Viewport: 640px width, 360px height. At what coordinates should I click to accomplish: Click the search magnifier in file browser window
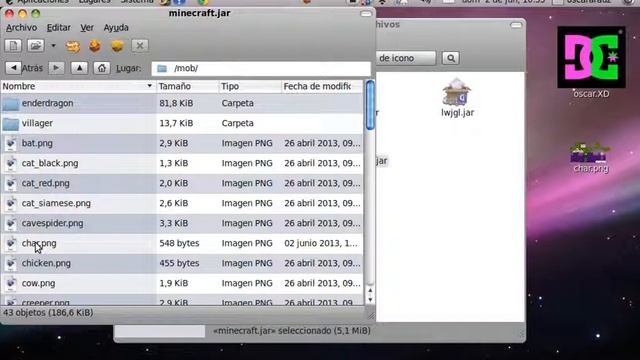(451, 58)
